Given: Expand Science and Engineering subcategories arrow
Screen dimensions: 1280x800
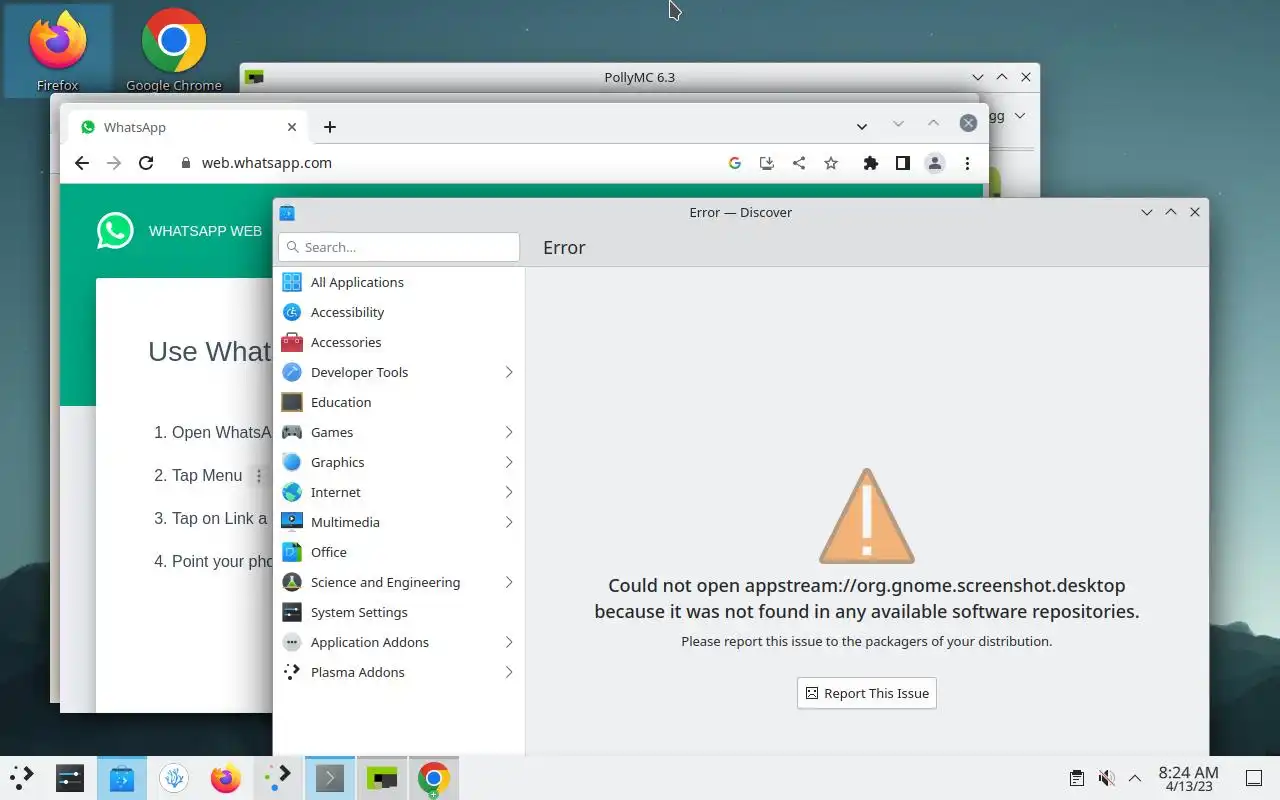Looking at the screenshot, I should point(508,582).
